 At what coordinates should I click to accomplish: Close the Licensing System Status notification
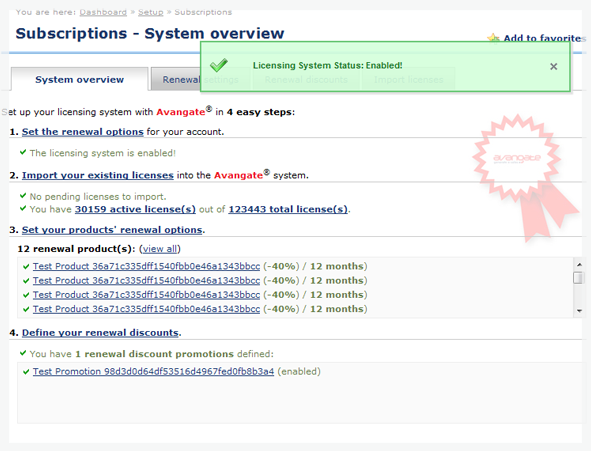tap(553, 67)
